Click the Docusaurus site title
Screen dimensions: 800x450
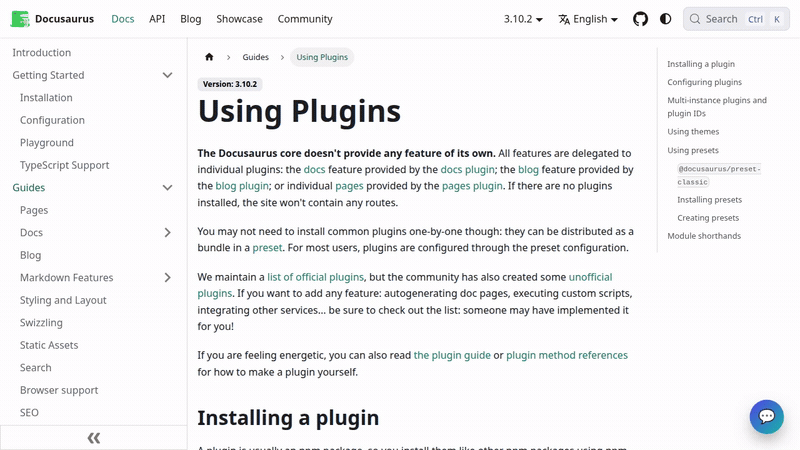(64, 19)
